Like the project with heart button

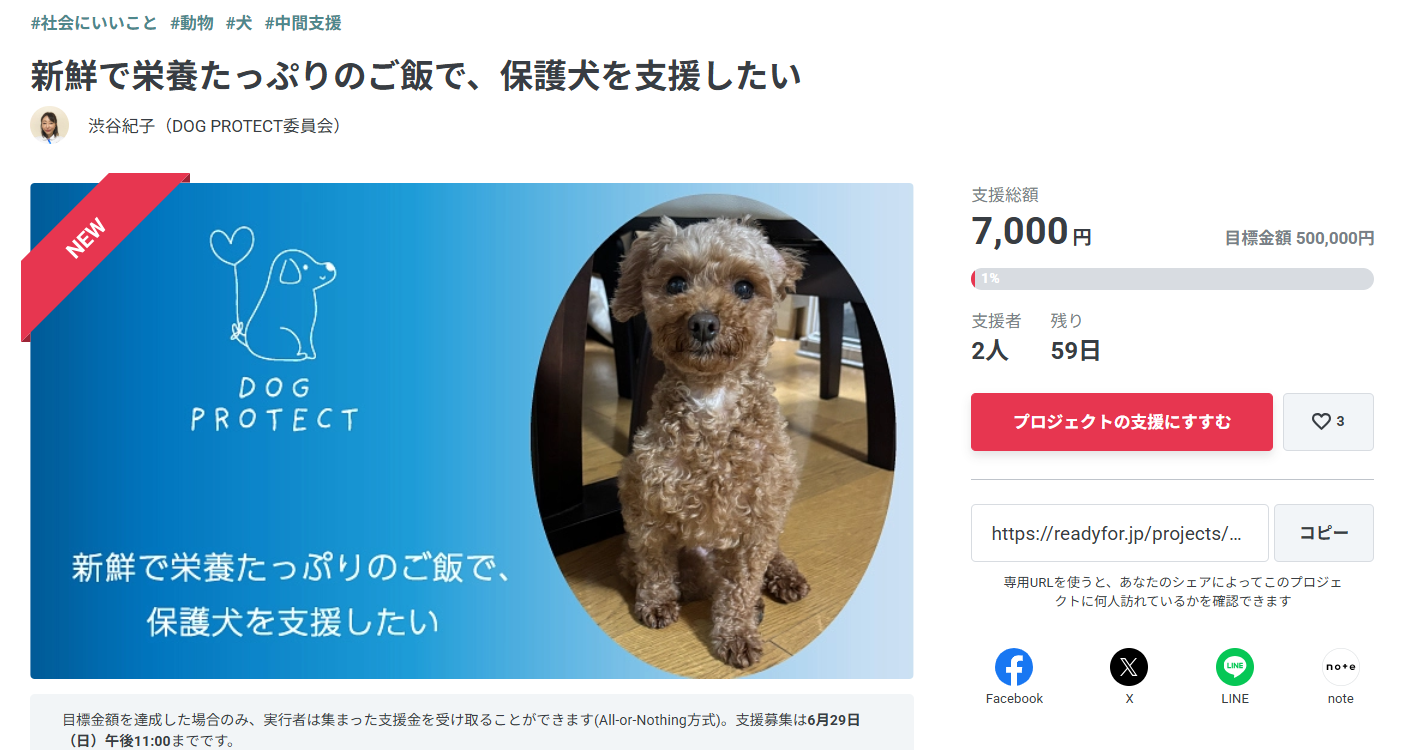[1328, 422]
